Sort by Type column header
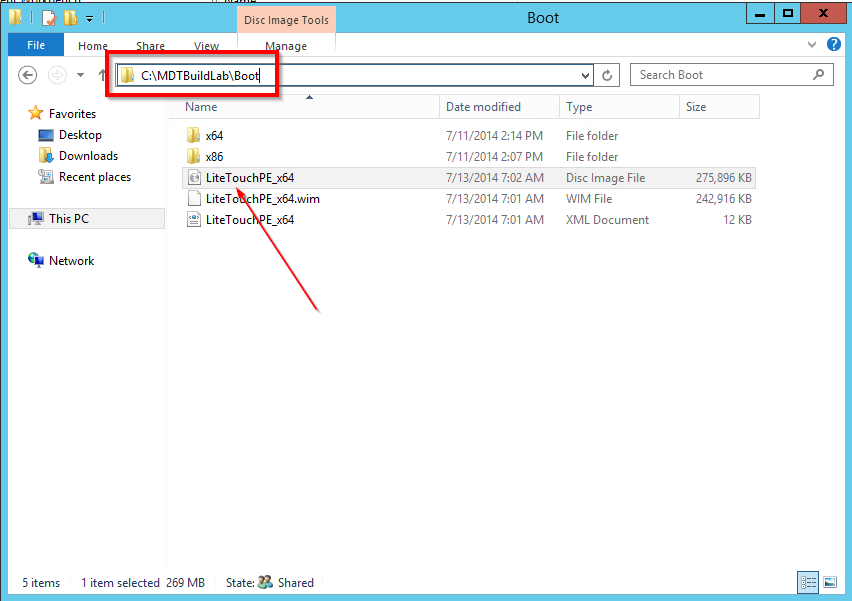 click(619, 107)
